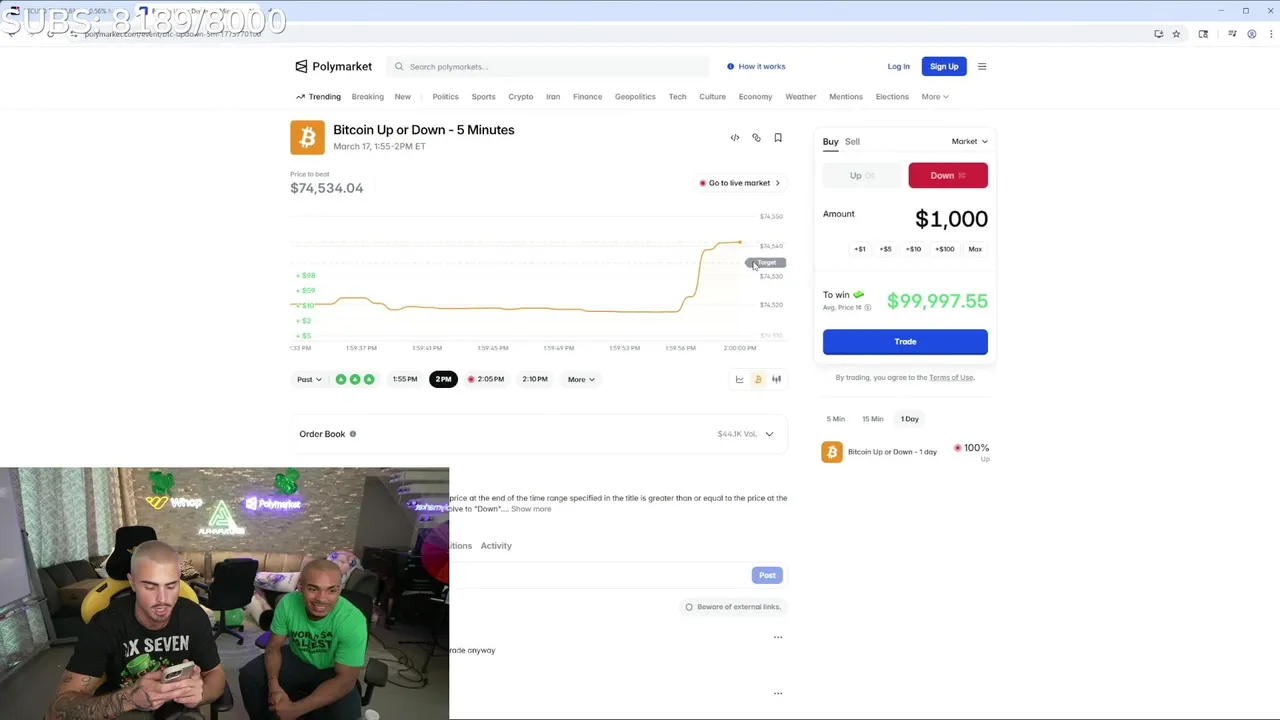Select the candlestick chart icon
Image resolution: width=1280 pixels, height=720 pixels.
776,379
